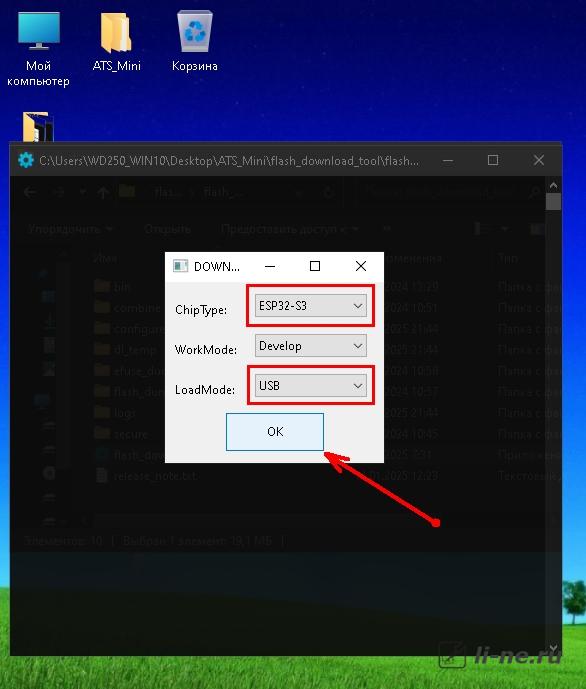Viewport: 586px width, 689px height.
Task: Maximize the flash_download_tool console window
Action: 493,160
